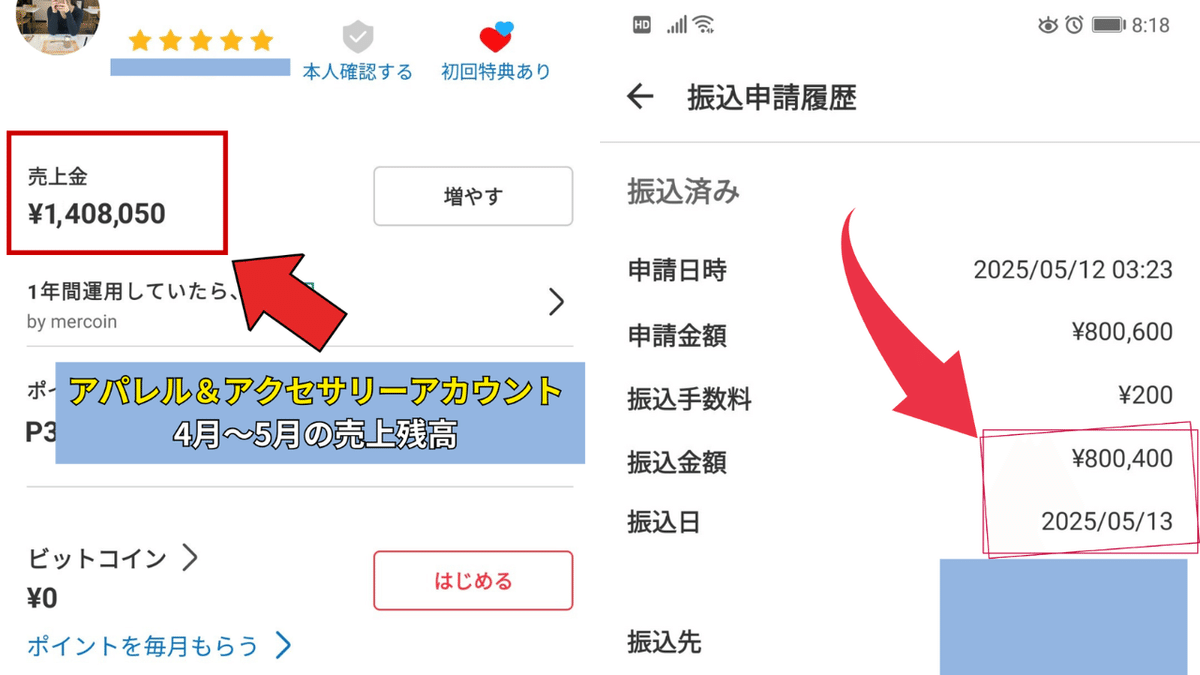Tap the battery indicator in status bar
Viewport: 1200px width, 675px height.
pos(1109,25)
